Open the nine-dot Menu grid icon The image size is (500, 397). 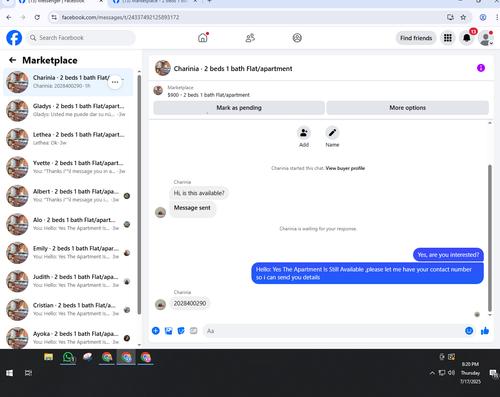[x=448, y=38]
